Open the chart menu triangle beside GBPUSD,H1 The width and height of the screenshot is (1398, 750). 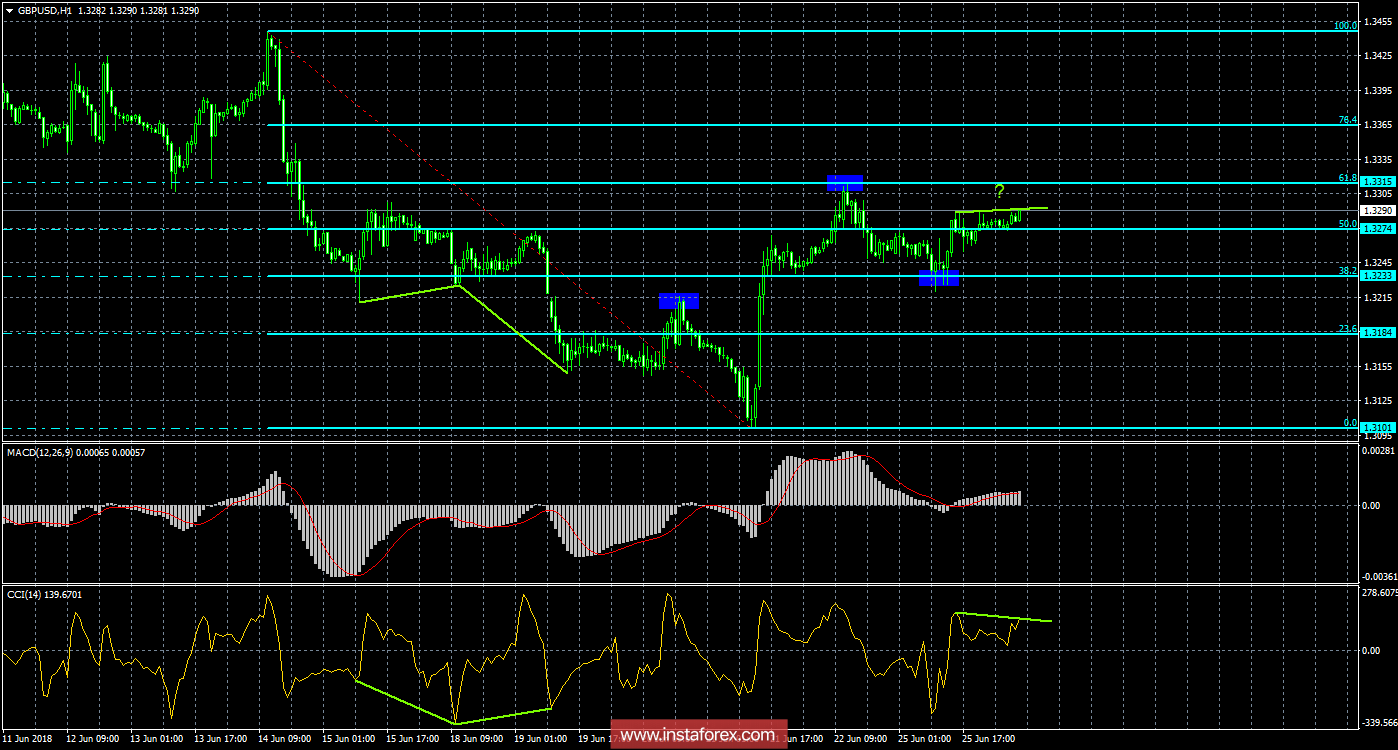click(x=9, y=10)
